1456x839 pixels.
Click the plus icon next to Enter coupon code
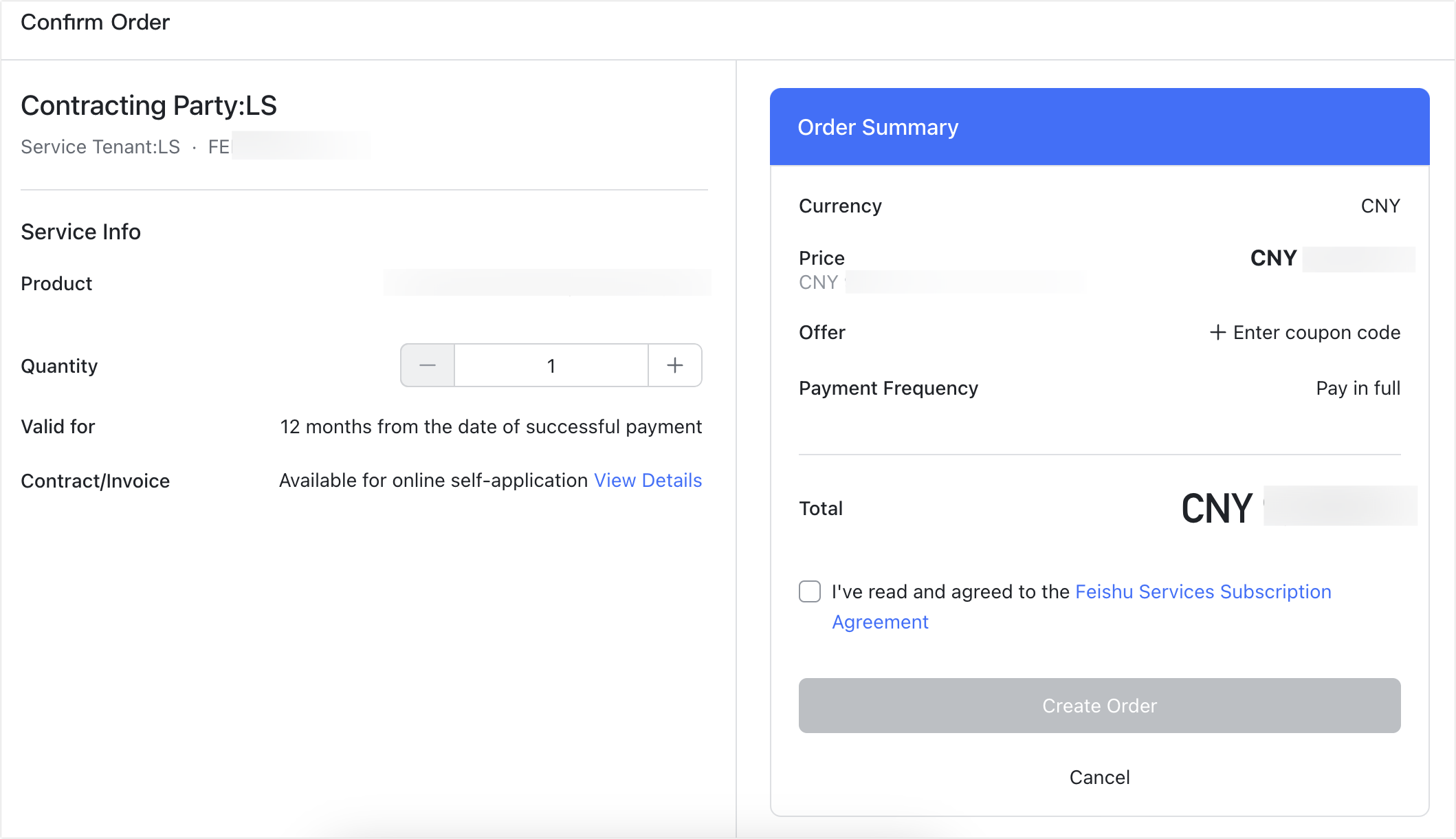(1217, 332)
